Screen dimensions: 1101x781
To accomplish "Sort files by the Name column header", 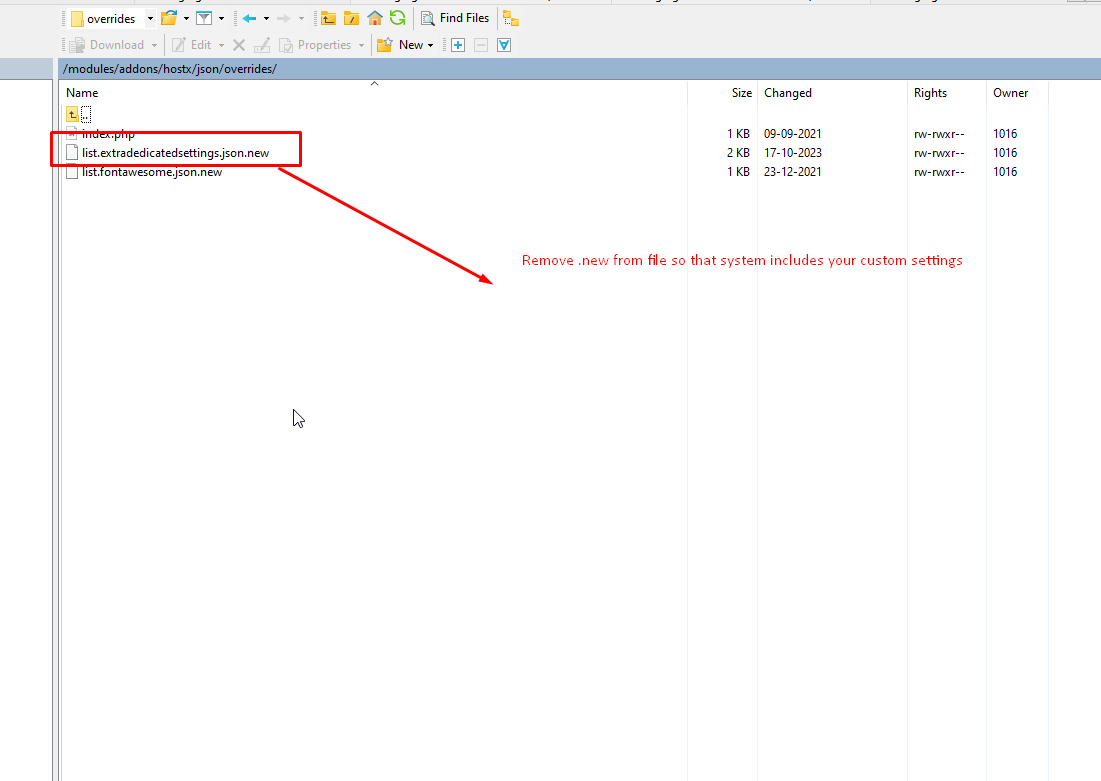I will pyautogui.click(x=82, y=93).
